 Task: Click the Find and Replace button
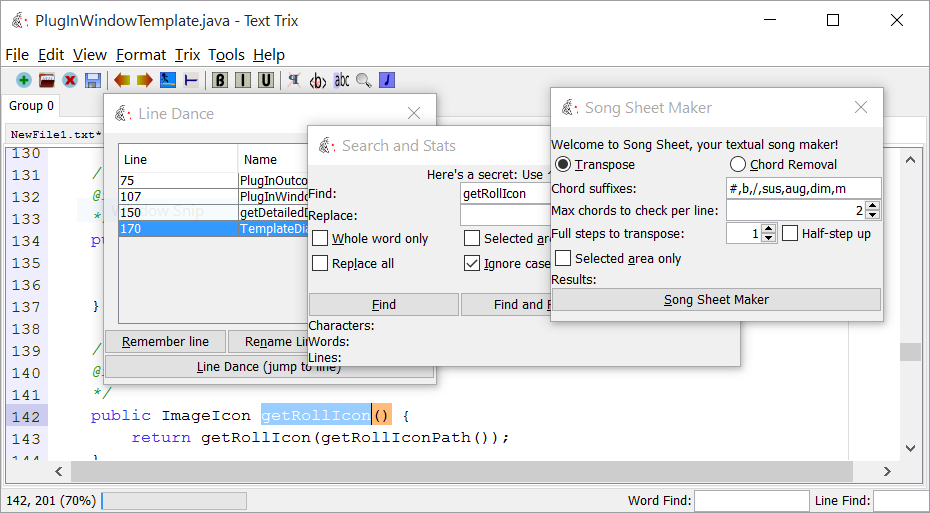[x=505, y=304]
